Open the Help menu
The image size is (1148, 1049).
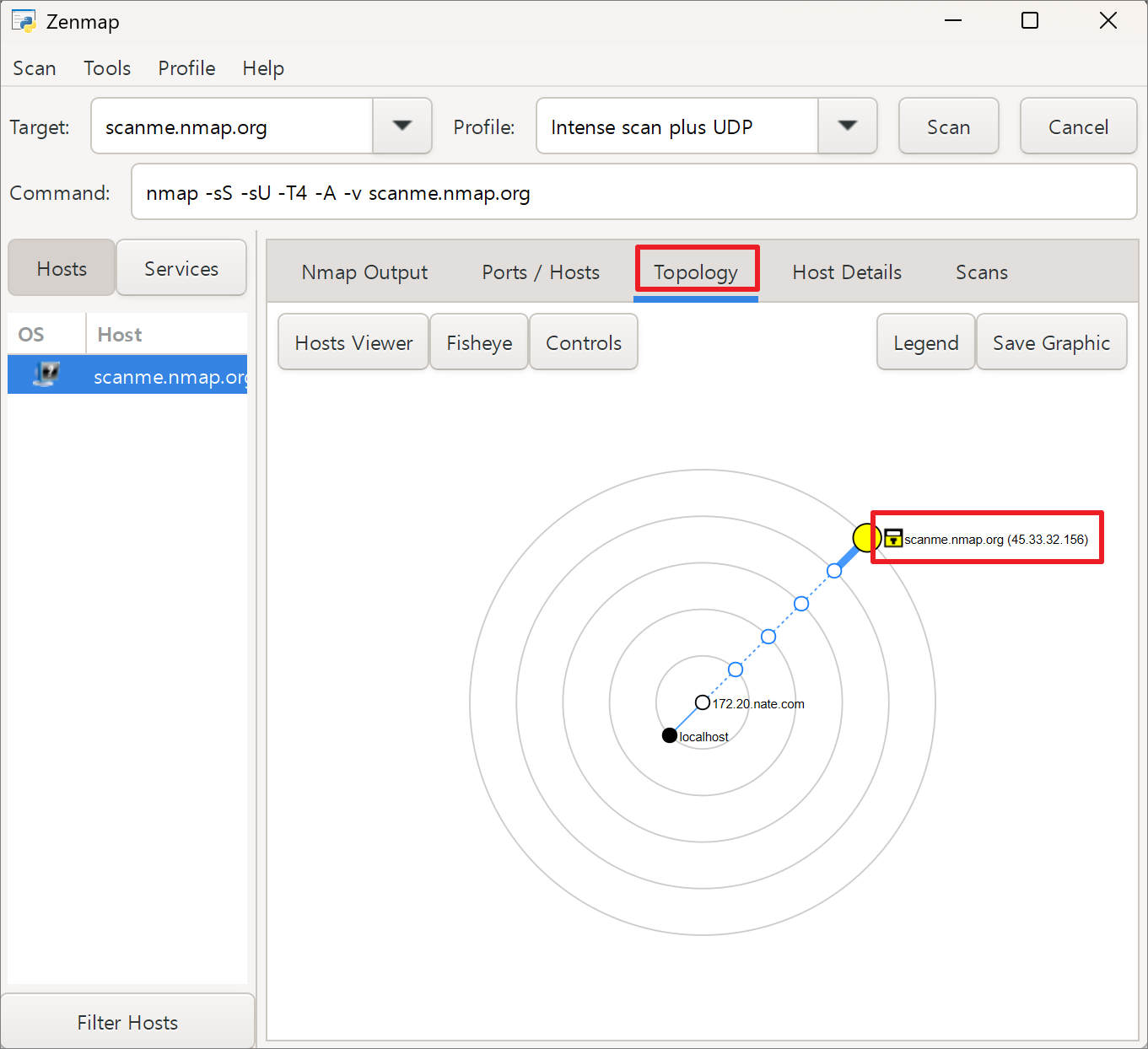tap(263, 68)
